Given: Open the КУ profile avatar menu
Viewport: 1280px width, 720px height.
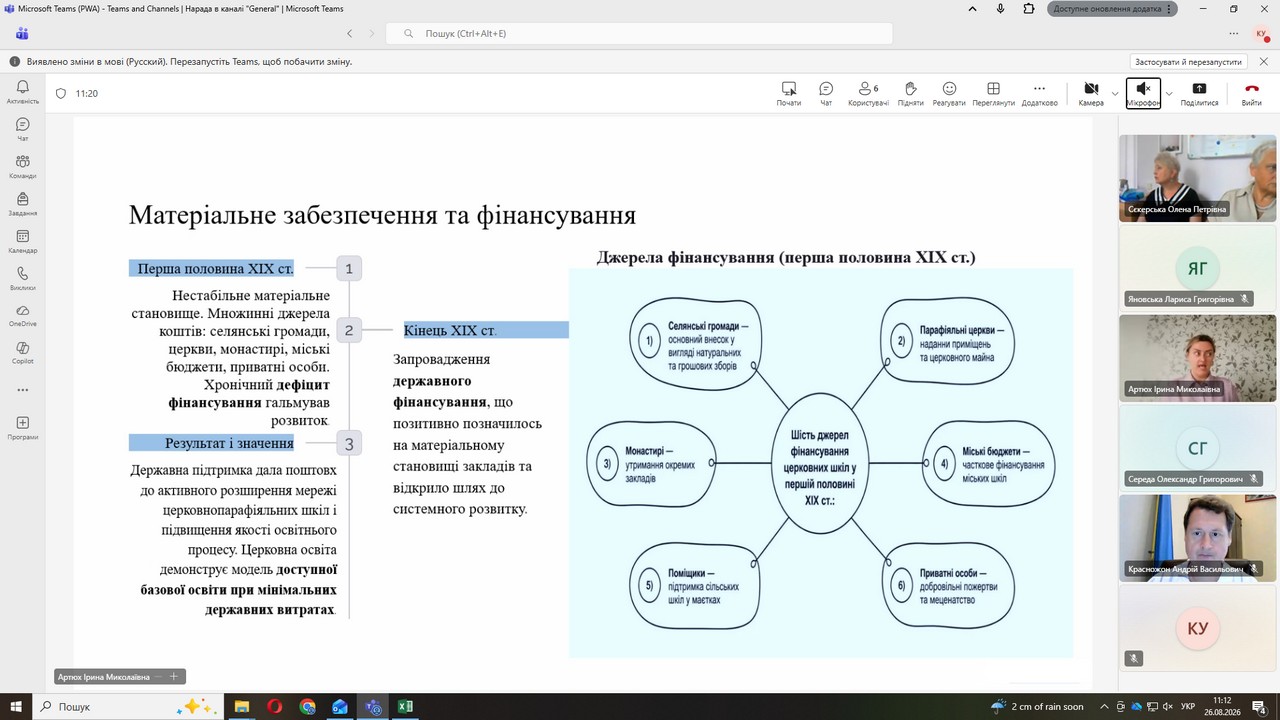Looking at the screenshot, I should [x=1261, y=33].
